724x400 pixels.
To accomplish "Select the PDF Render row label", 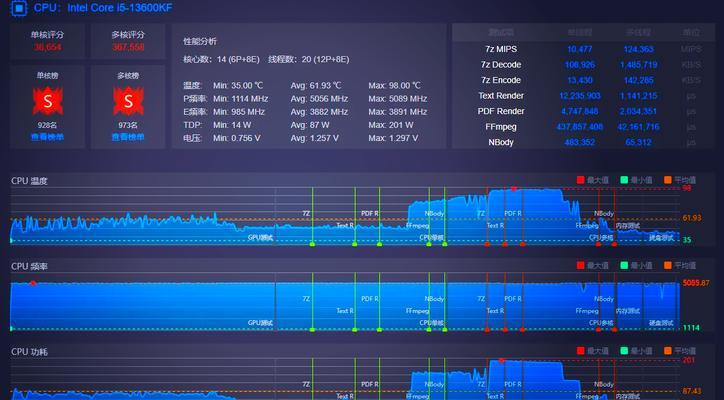I will tap(501, 111).
